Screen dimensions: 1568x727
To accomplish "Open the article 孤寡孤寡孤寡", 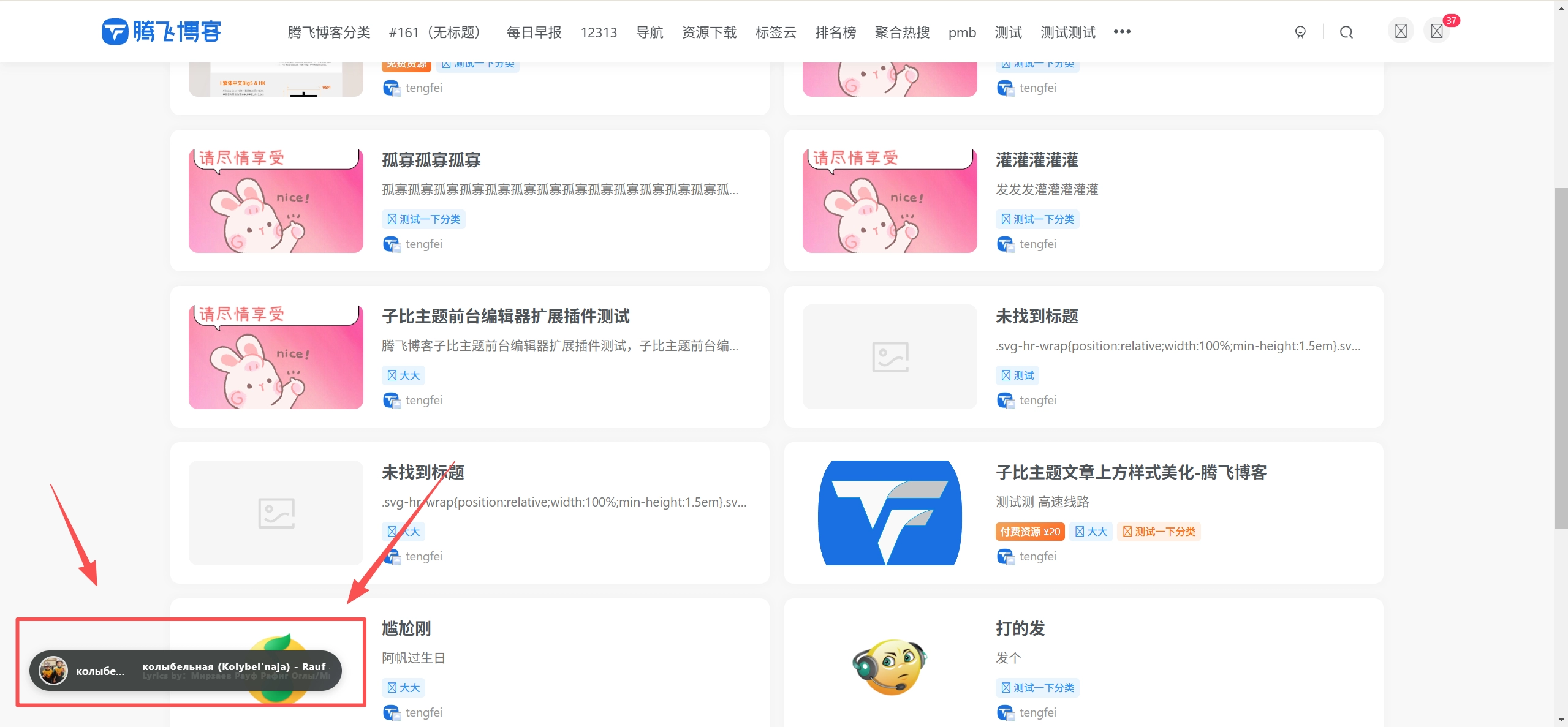I will coord(430,160).
